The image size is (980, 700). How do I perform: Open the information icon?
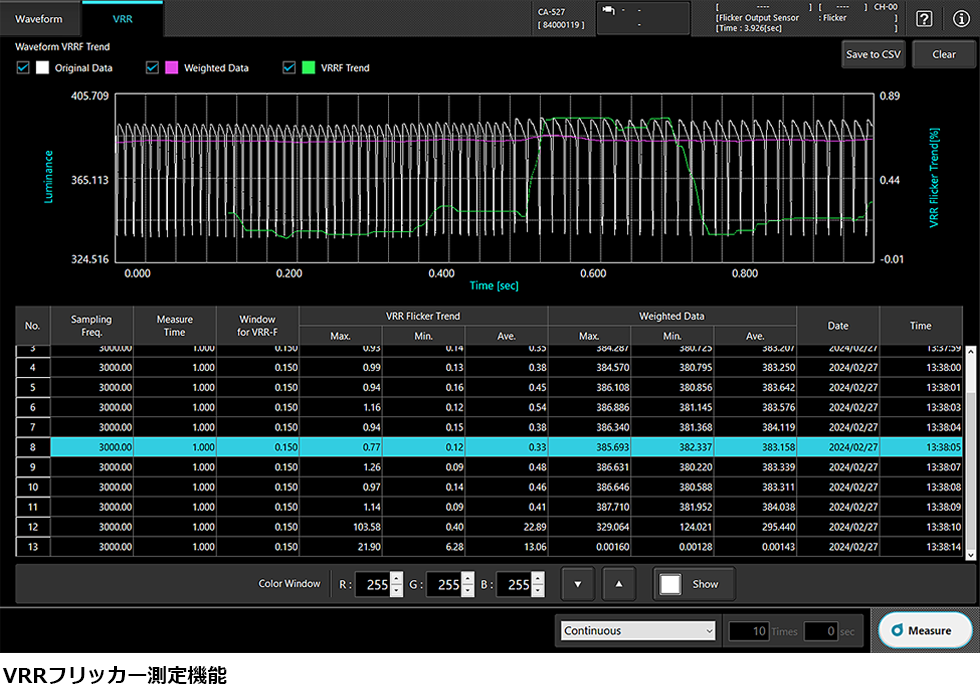(961, 19)
